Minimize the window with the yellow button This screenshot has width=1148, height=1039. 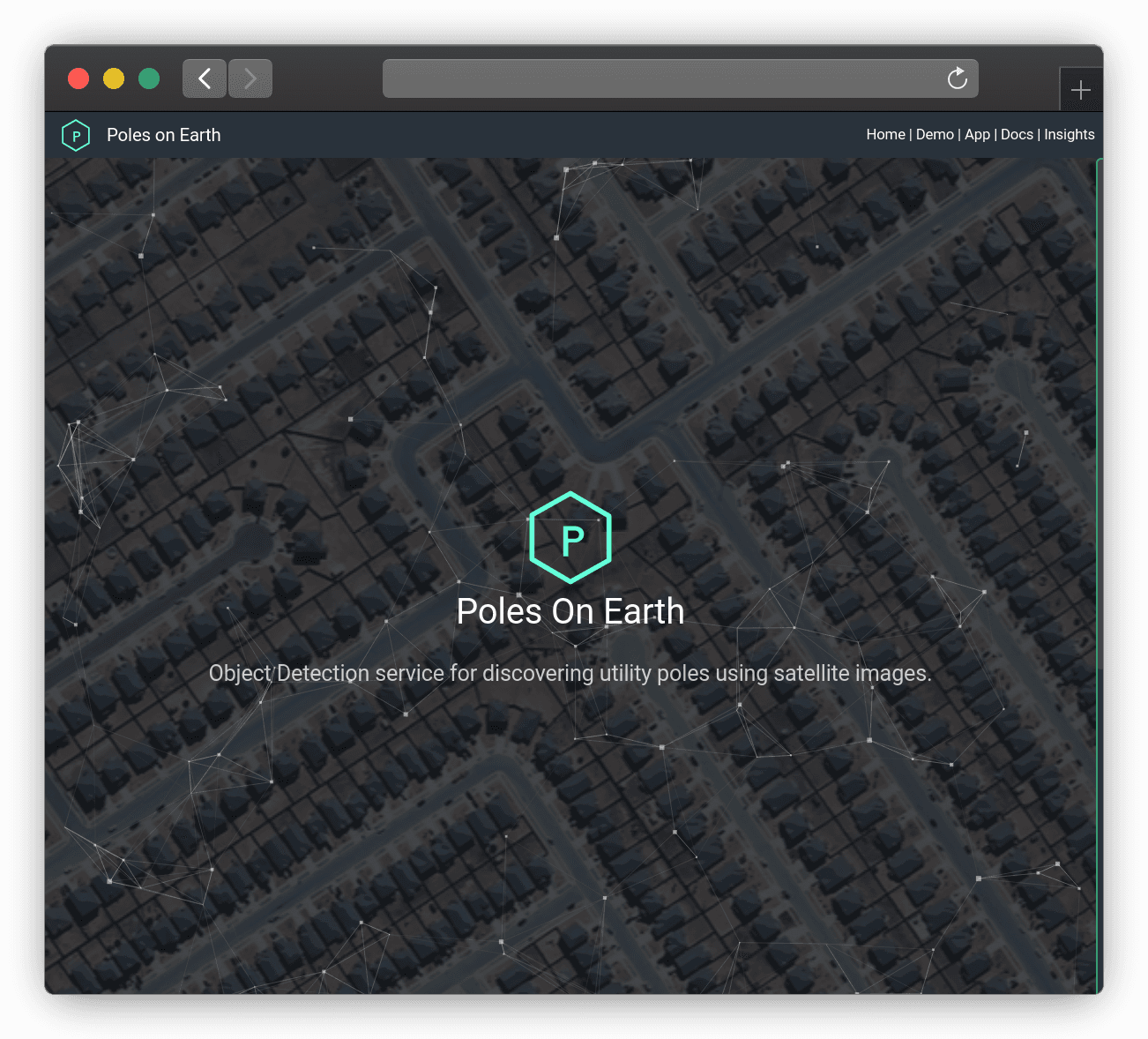click(114, 78)
